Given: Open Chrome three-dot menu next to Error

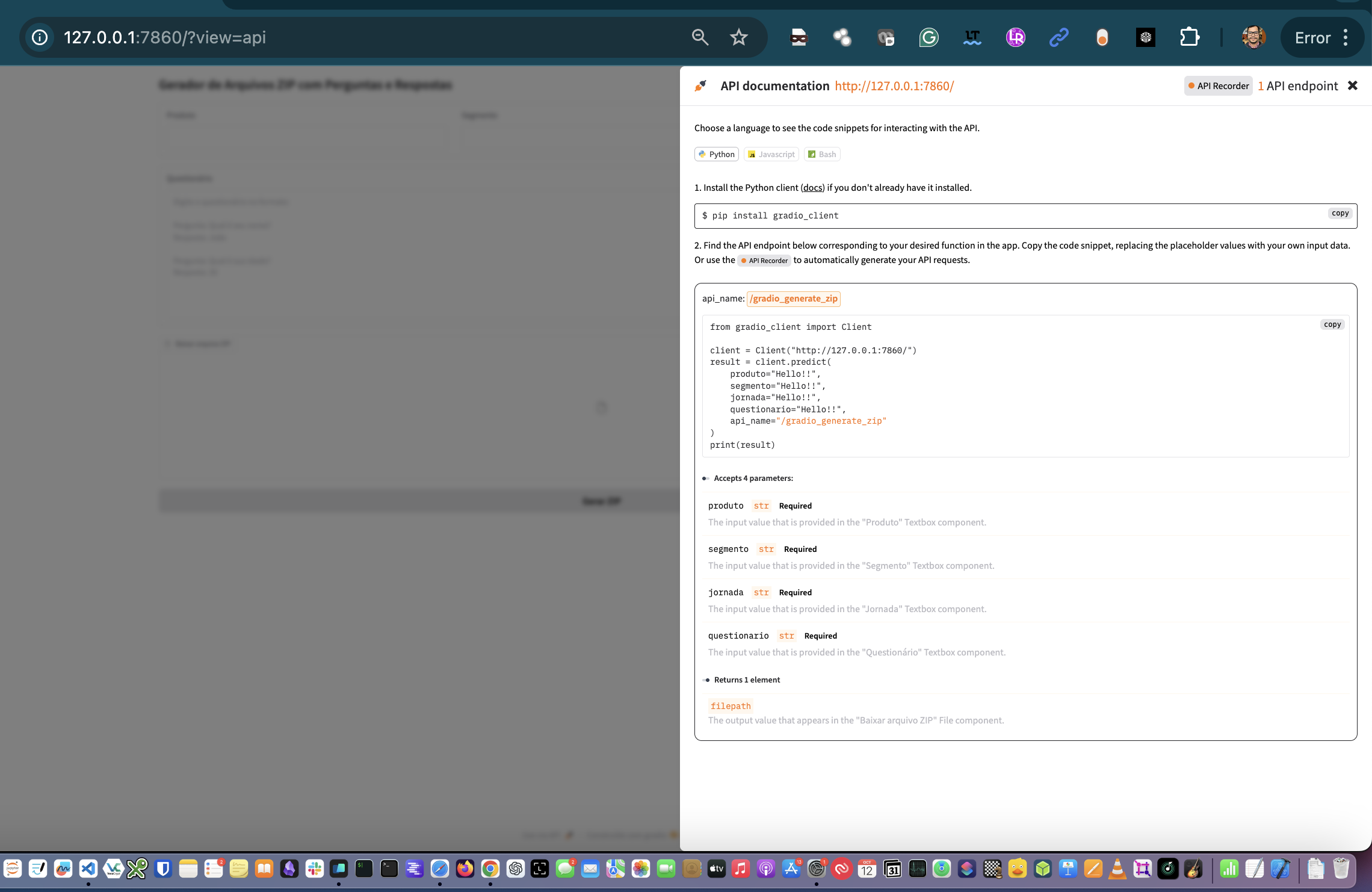Looking at the screenshot, I should [x=1346, y=37].
